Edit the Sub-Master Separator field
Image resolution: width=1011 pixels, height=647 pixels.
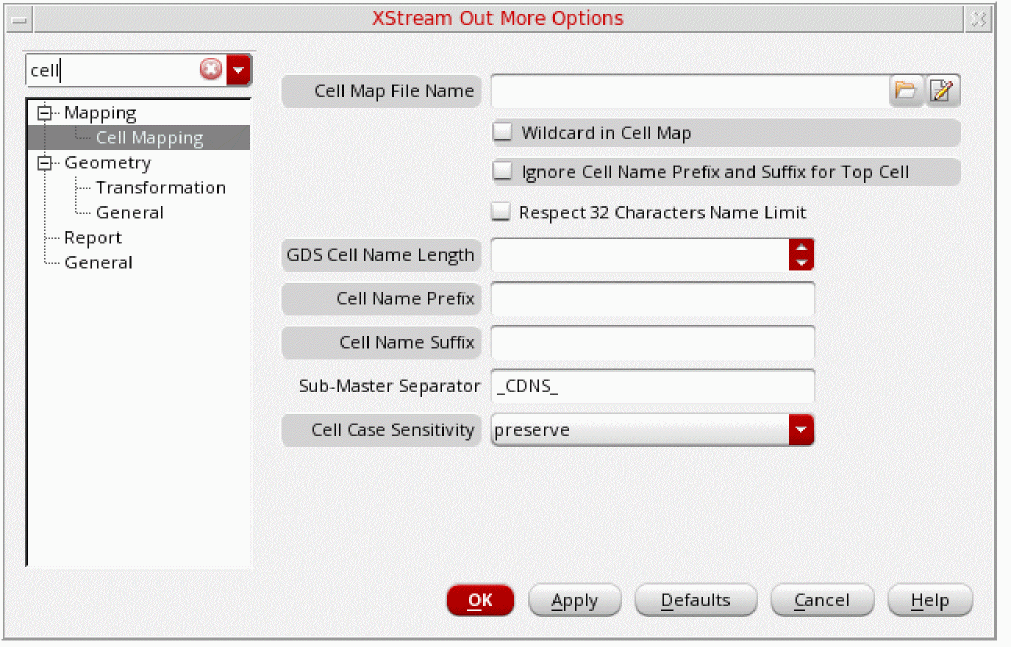click(653, 386)
